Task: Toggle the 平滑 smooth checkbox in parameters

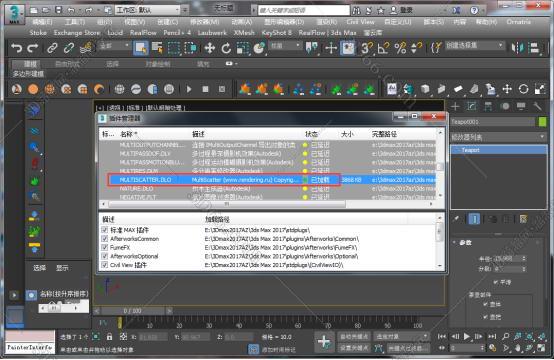Action: [x=496, y=282]
